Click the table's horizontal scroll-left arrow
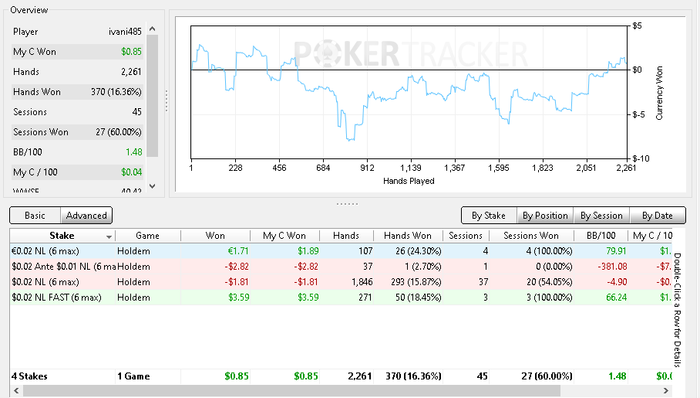Image resolution: width=700 pixels, height=398 pixels. [x=17, y=391]
